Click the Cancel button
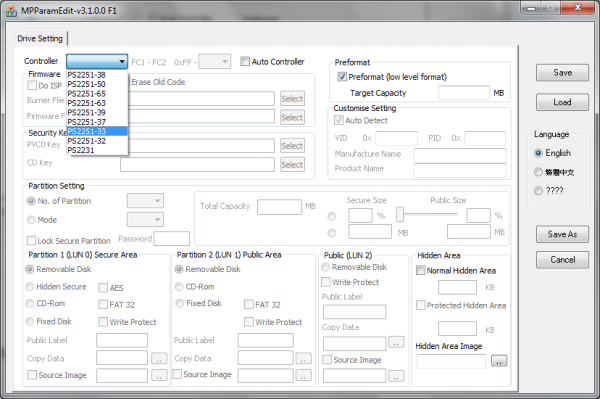600x399 pixels. (562, 260)
